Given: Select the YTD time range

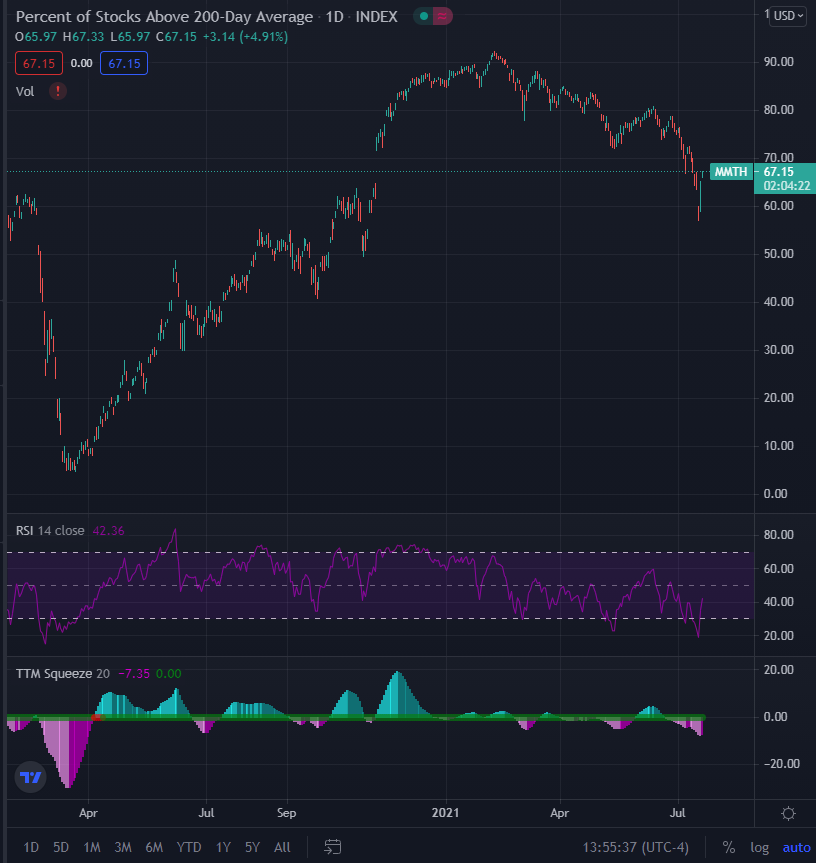Looking at the screenshot, I should 189,847.
